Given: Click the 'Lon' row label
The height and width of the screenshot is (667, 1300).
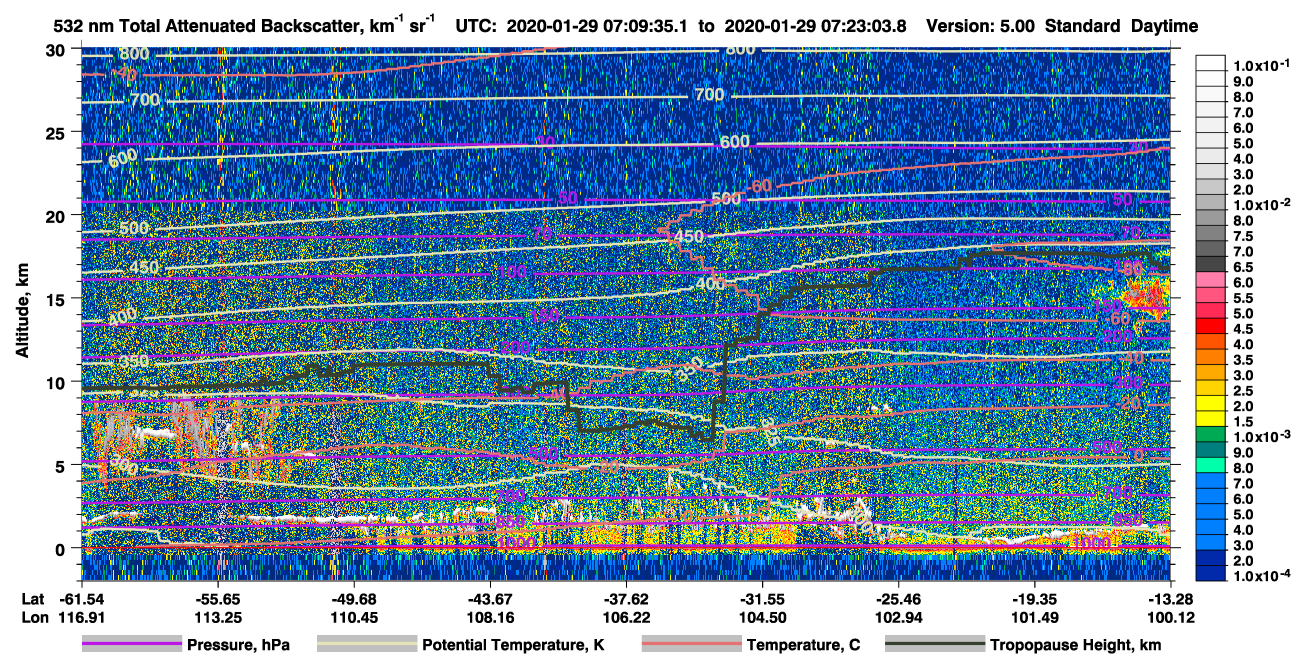Looking at the screenshot, I should pos(33,618).
